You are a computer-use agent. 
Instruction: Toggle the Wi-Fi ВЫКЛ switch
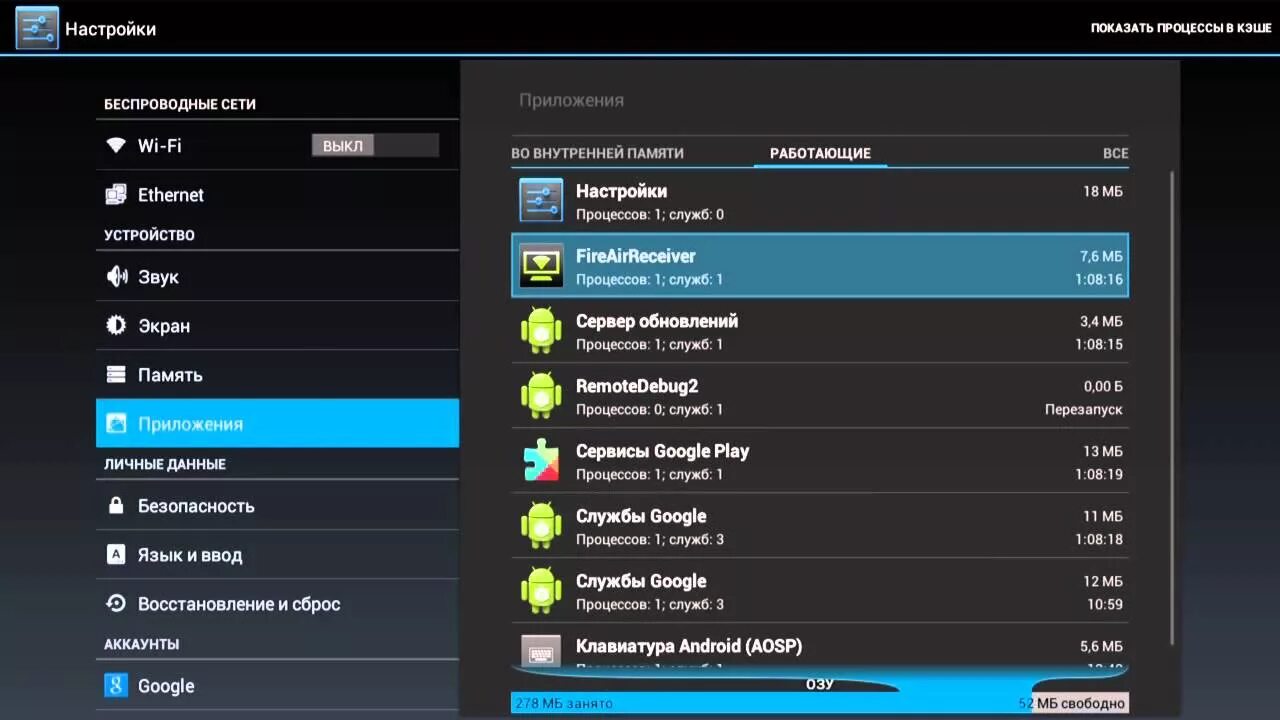[375, 146]
